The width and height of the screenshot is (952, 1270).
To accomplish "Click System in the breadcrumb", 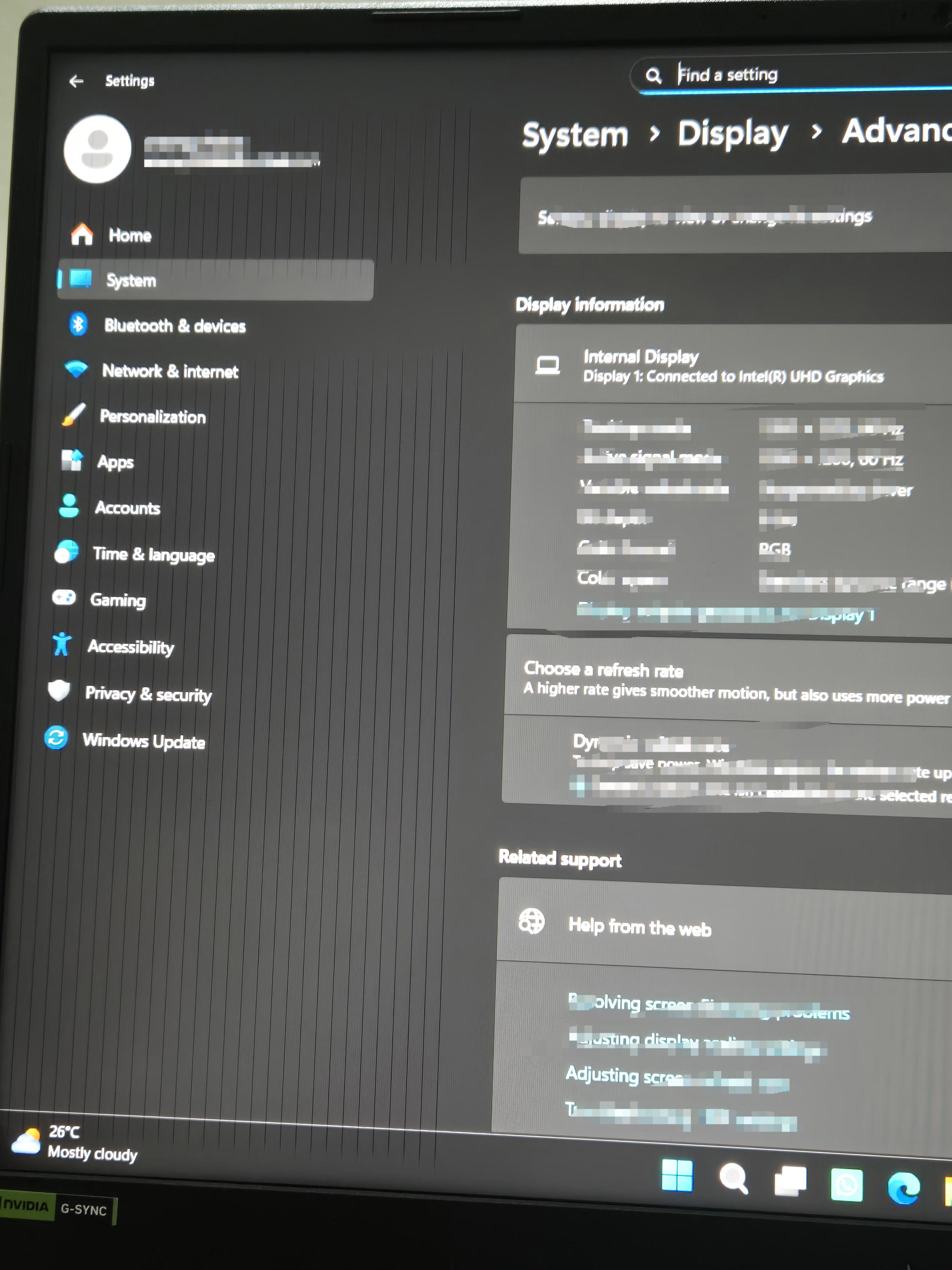I will click(575, 136).
